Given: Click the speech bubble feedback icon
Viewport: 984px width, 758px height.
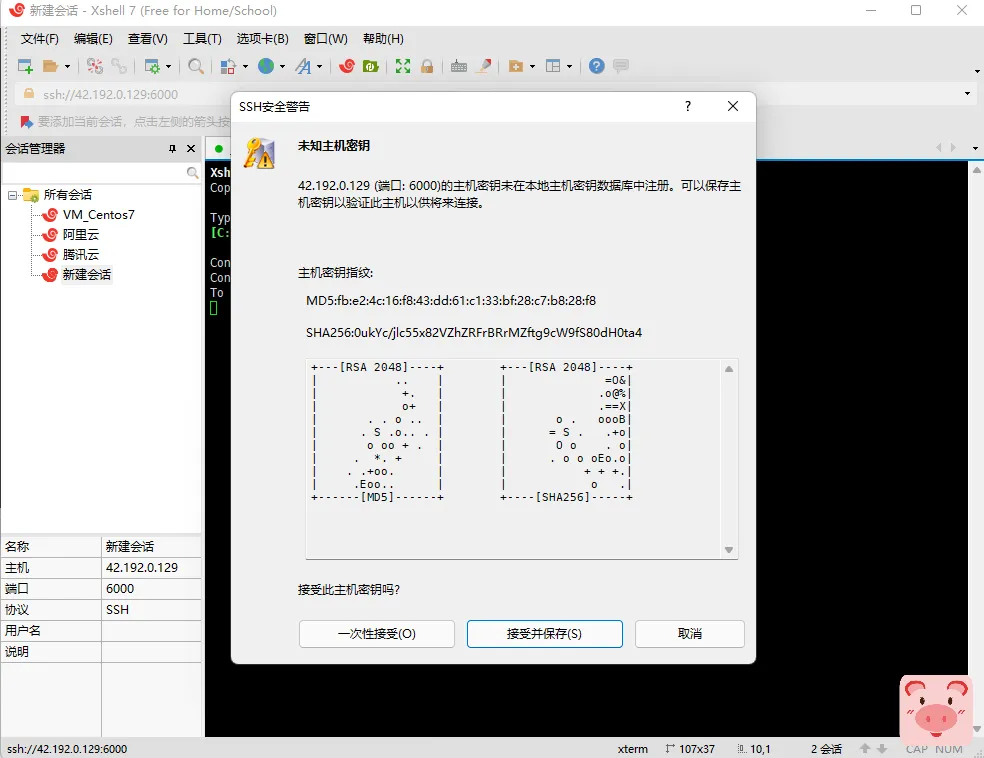Looking at the screenshot, I should tap(621, 66).
